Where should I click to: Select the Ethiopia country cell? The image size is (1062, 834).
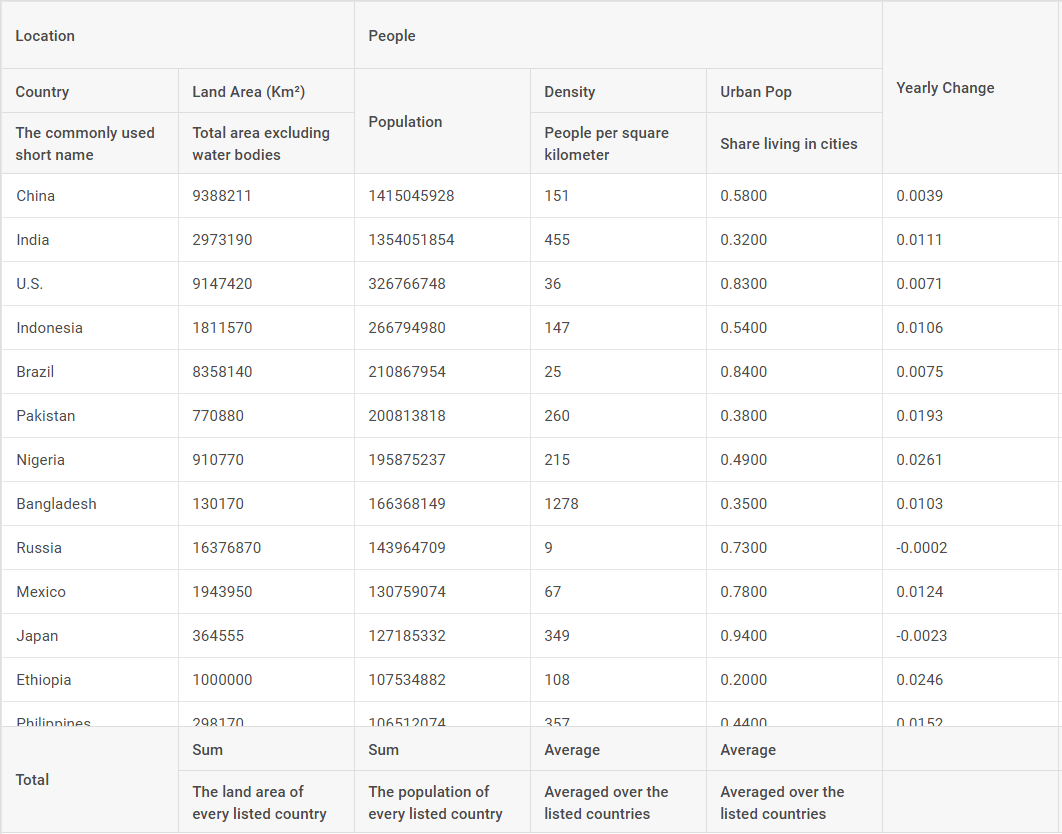[x=89, y=680]
